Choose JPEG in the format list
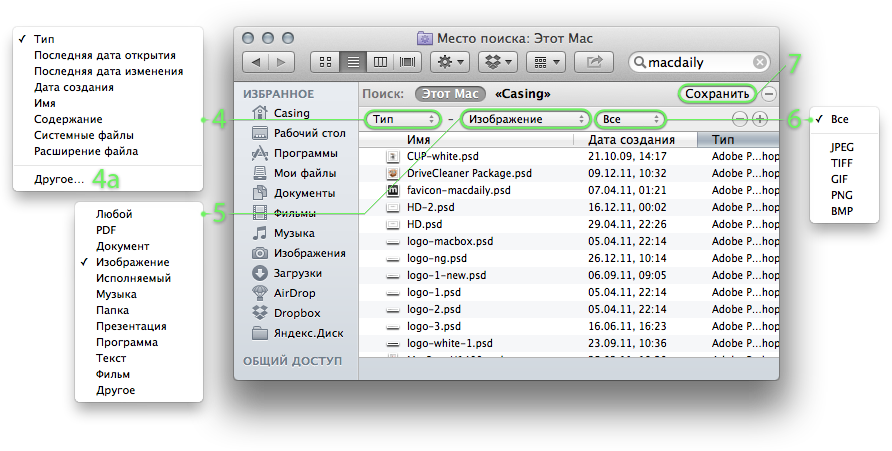Image resolution: width=892 pixels, height=451 pixels. click(841, 147)
